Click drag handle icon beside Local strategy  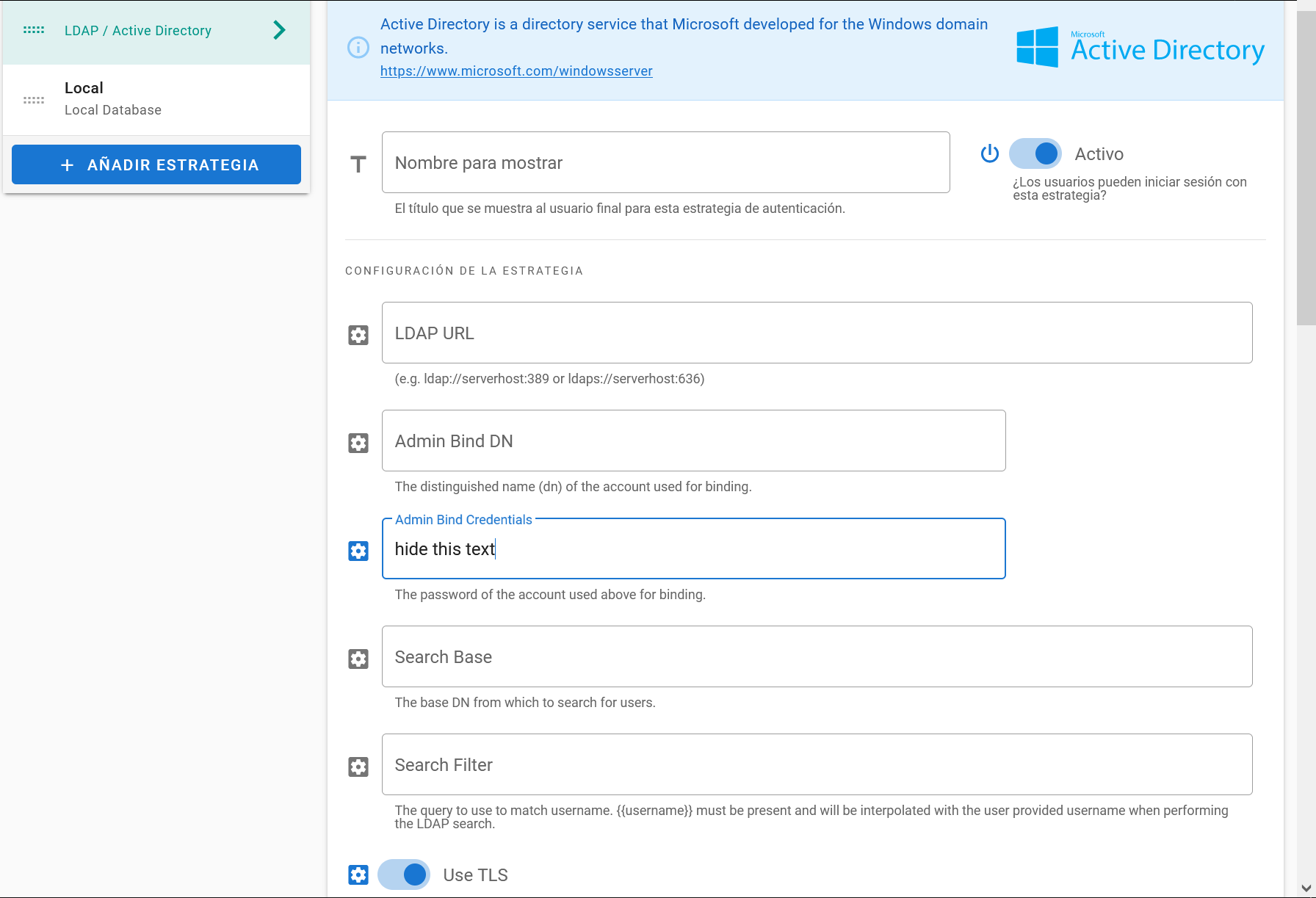click(34, 100)
